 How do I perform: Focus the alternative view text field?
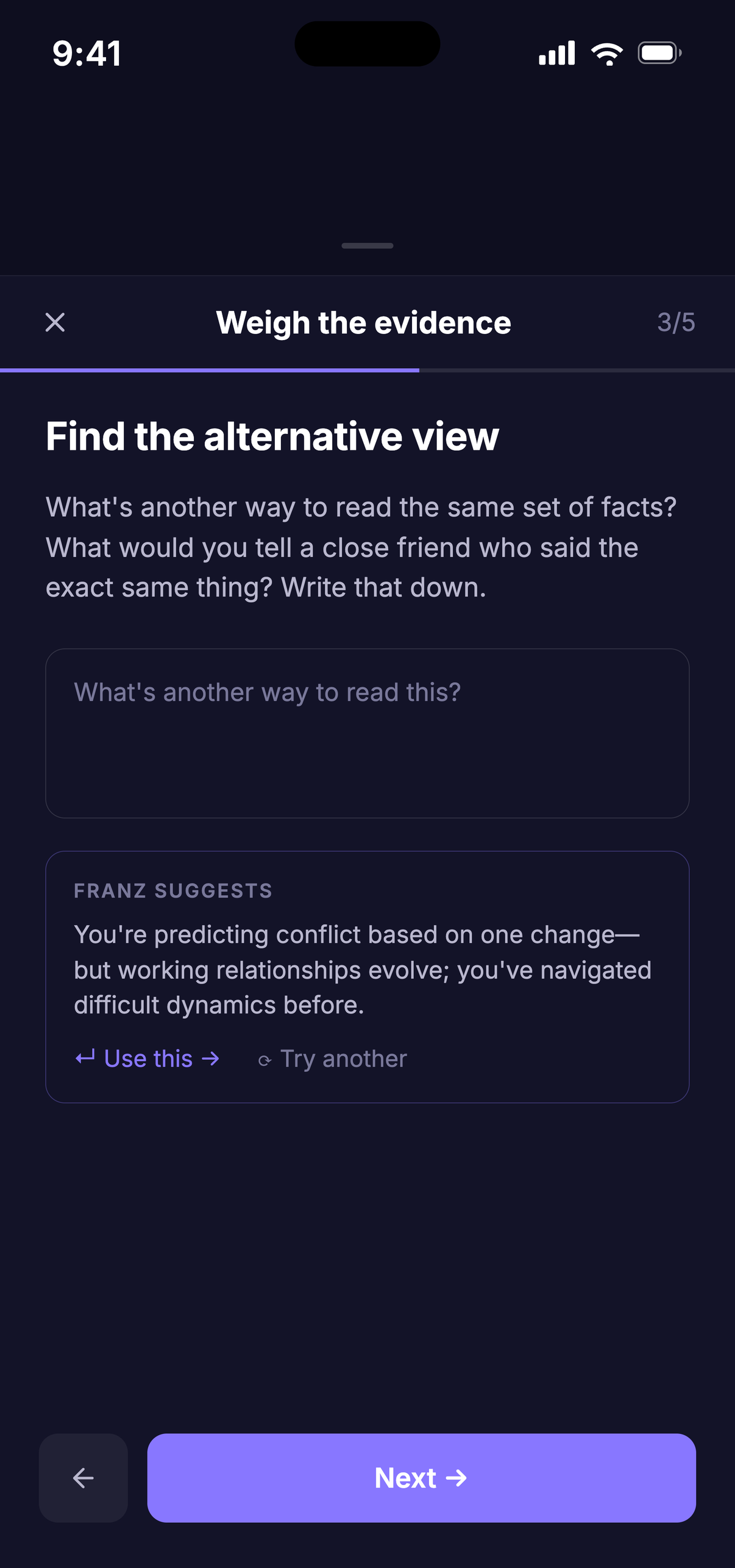367,733
